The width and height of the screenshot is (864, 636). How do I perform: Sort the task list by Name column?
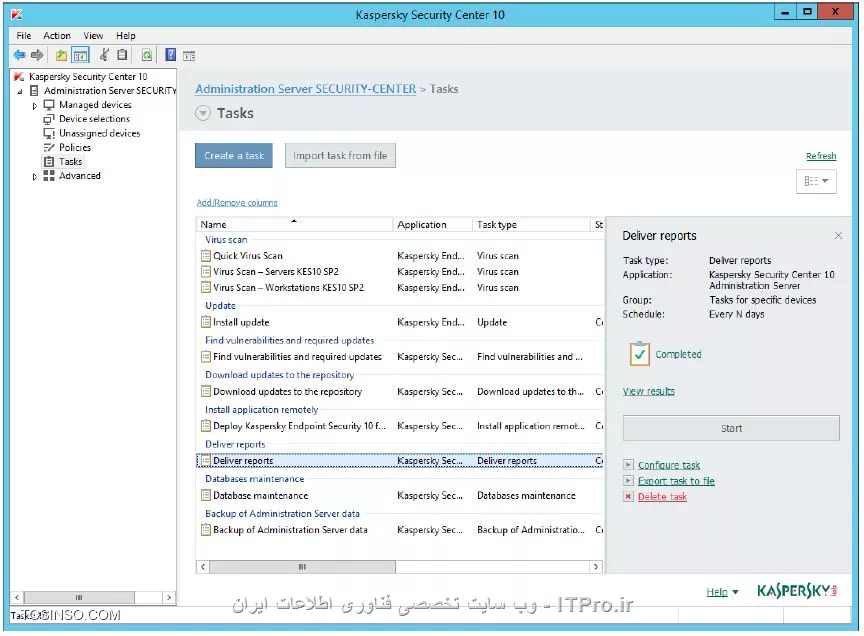coord(294,224)
